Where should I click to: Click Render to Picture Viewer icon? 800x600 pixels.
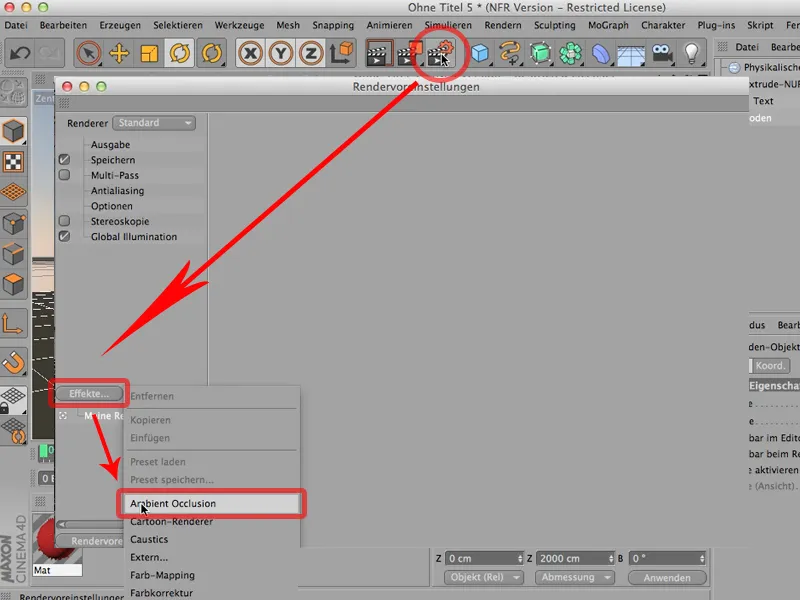tap(409, 53)
